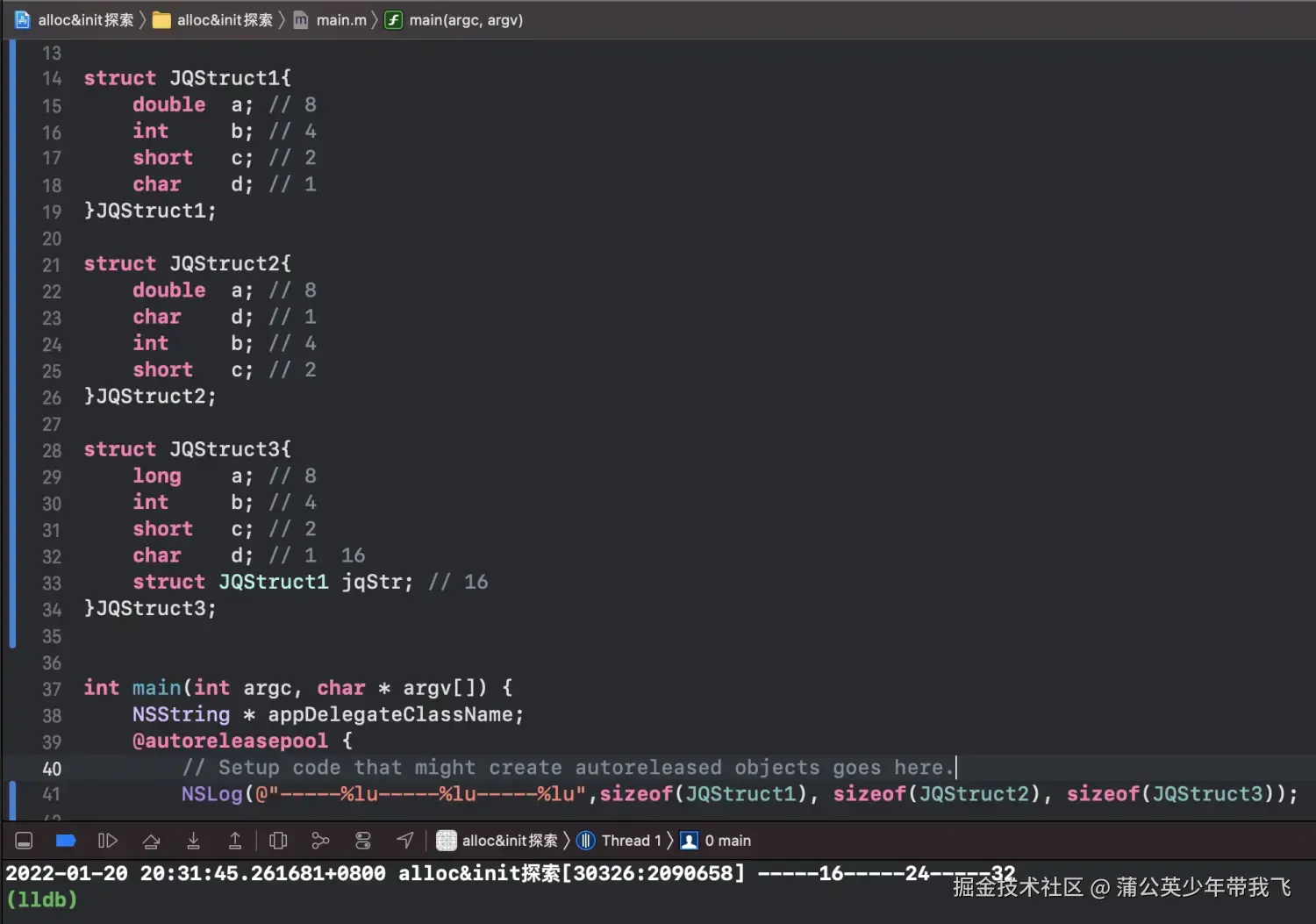Click line number 37 in gutter
The image size is (1316, 924).
tap(52, 689)
